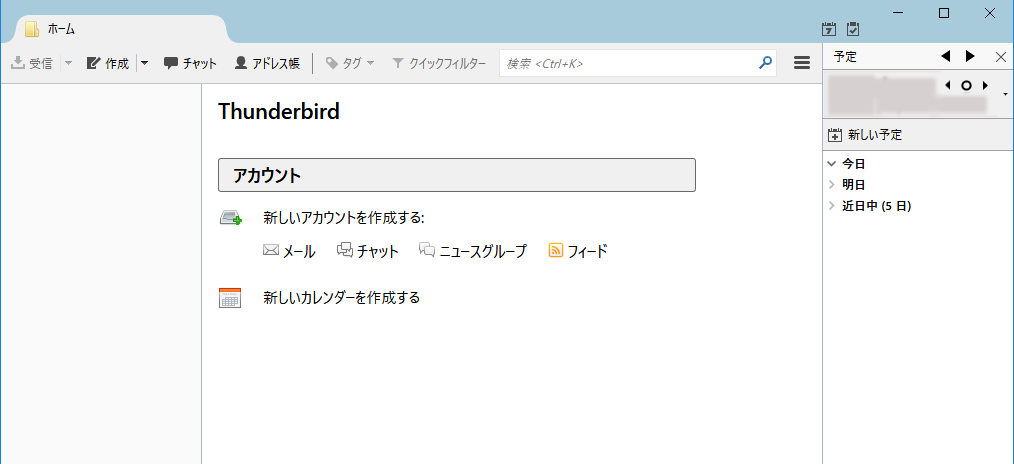The width and height of the screenshot is (1014, 464).
Task: Go to next day in 予定 pane
Action: pyautogui.click(x=970, y=57)
